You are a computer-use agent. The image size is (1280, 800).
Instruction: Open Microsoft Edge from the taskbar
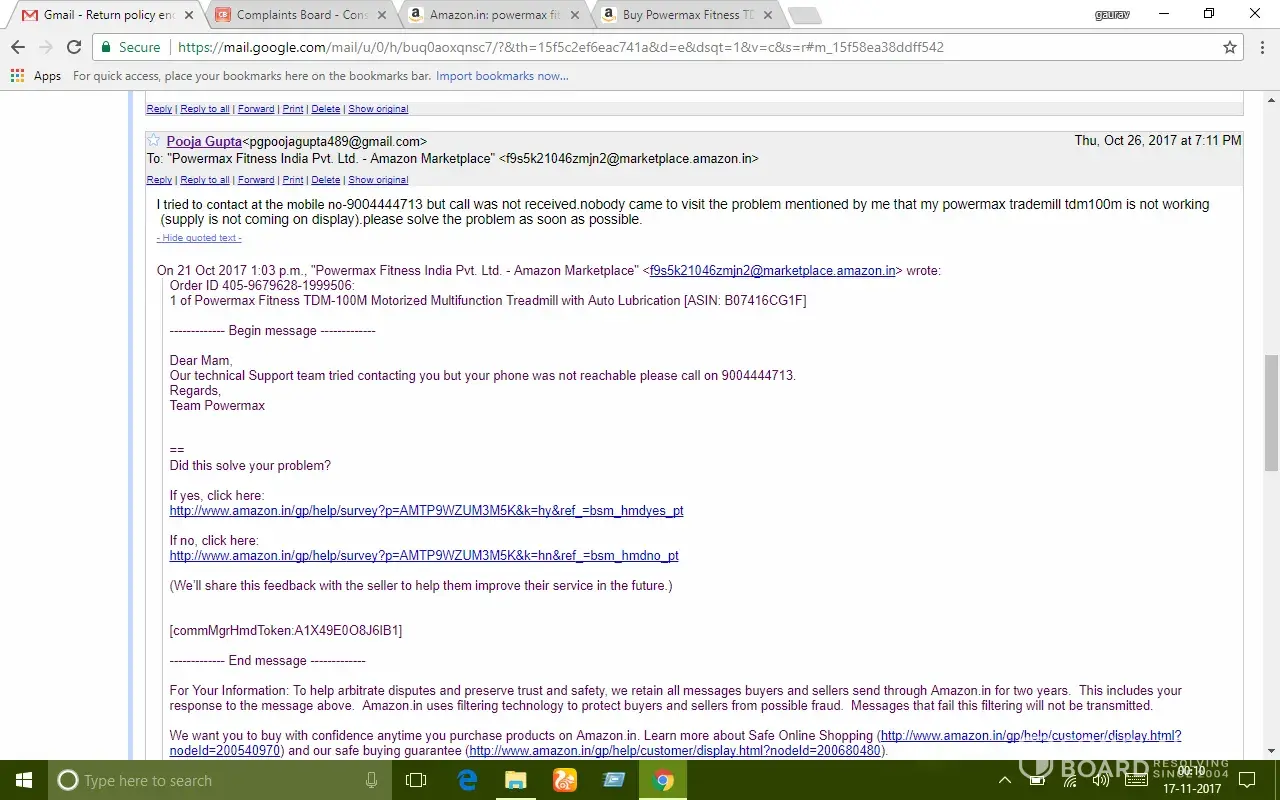(x=467, y=780)
